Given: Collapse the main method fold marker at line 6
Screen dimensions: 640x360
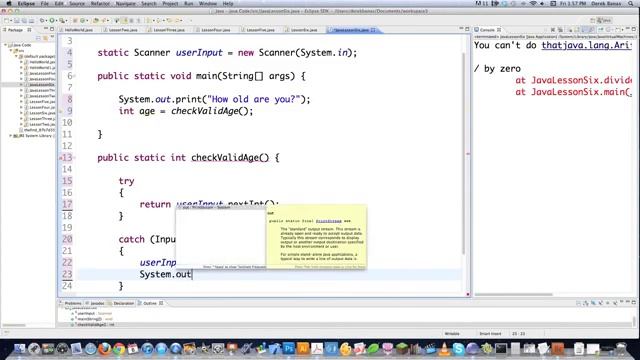Looking at the screenshot, I should (x=75, y=76).
